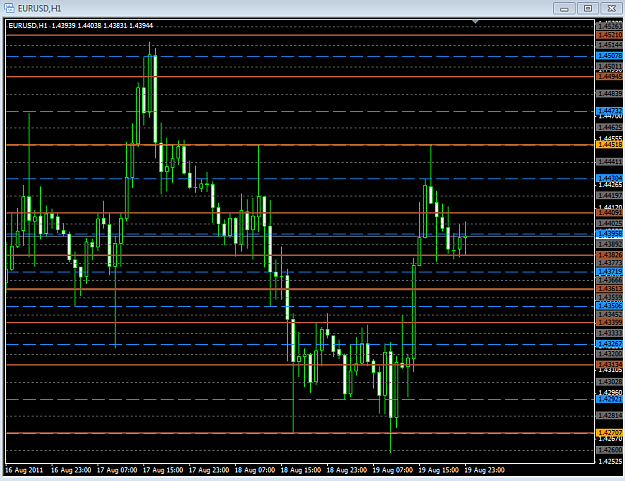Select the blue 1.45078 price label
The image size is (625, 481).
coord(610,56)
